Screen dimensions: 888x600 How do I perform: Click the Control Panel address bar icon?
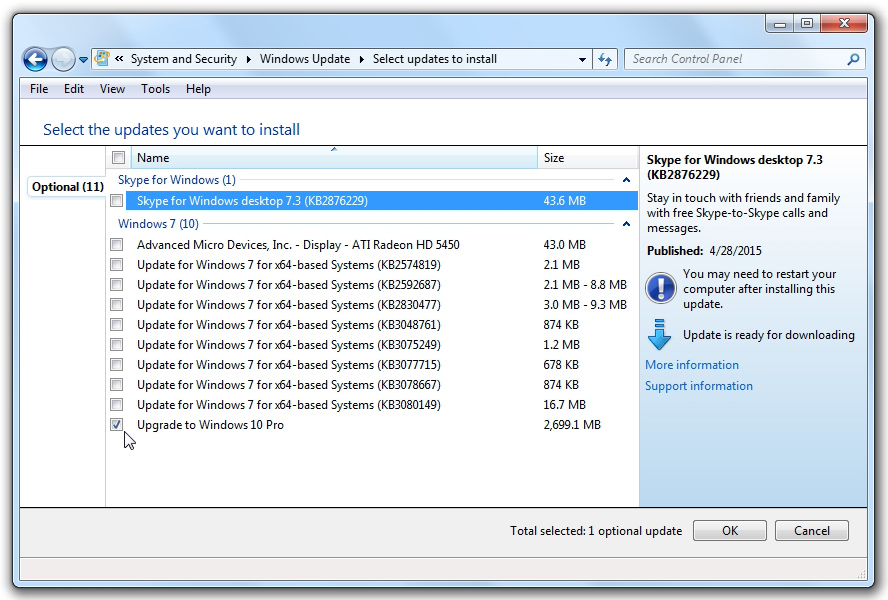102,58
